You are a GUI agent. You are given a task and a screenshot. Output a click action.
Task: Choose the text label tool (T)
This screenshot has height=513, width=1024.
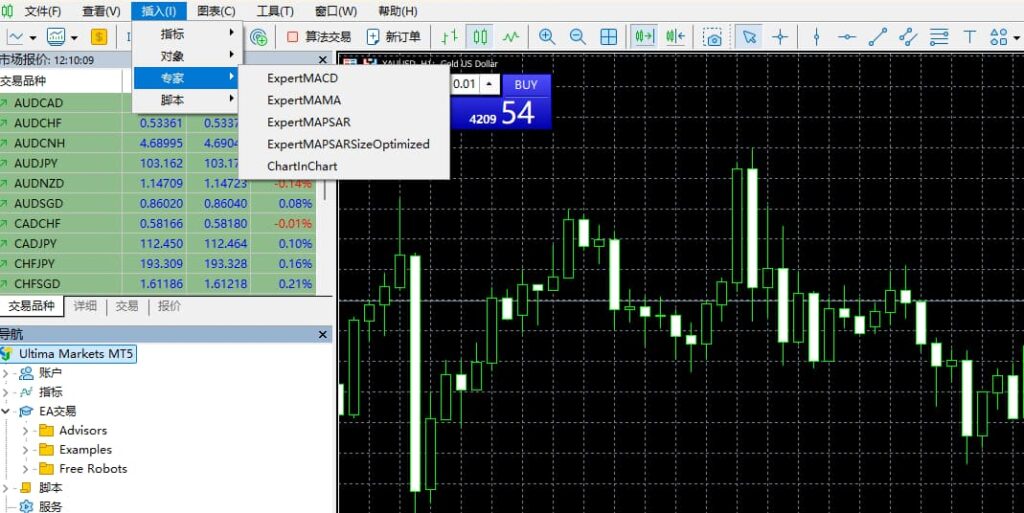(969, 37)
